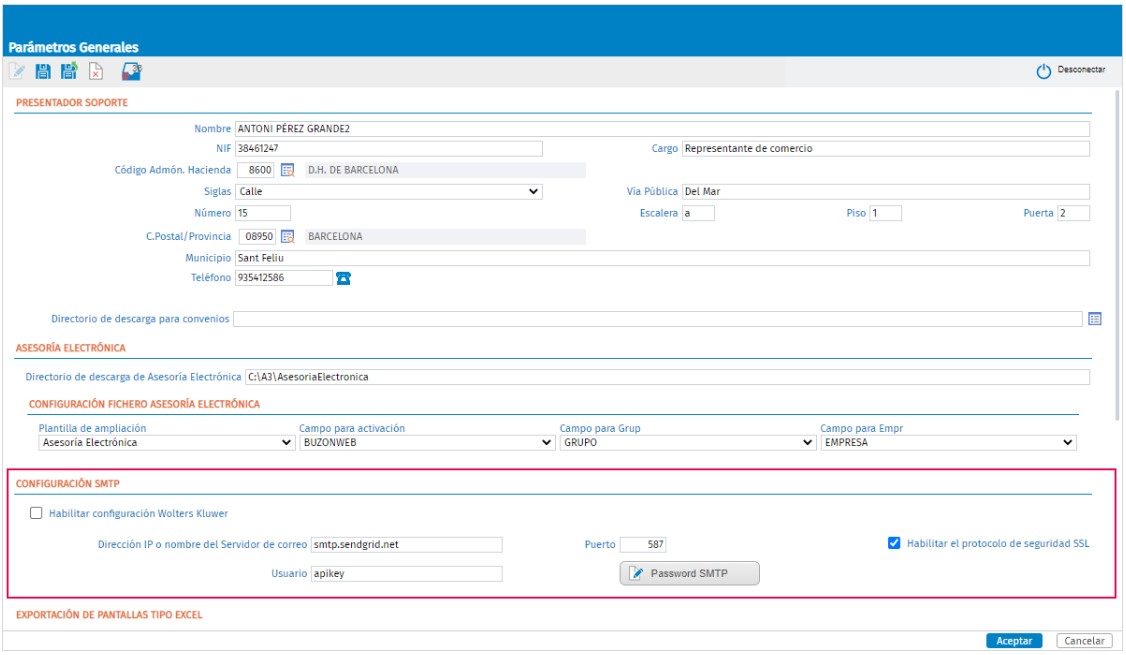Click the Puerta input field
1126x655 pixels.
coord(1074,213)
